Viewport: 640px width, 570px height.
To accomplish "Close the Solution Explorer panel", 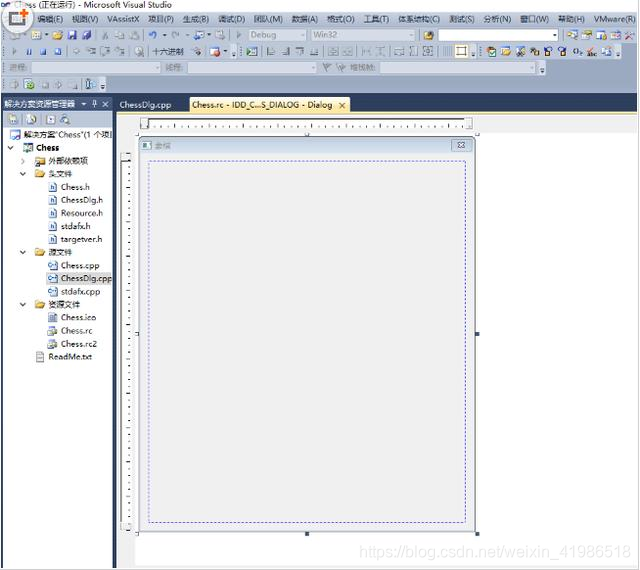I will (105, 104).
